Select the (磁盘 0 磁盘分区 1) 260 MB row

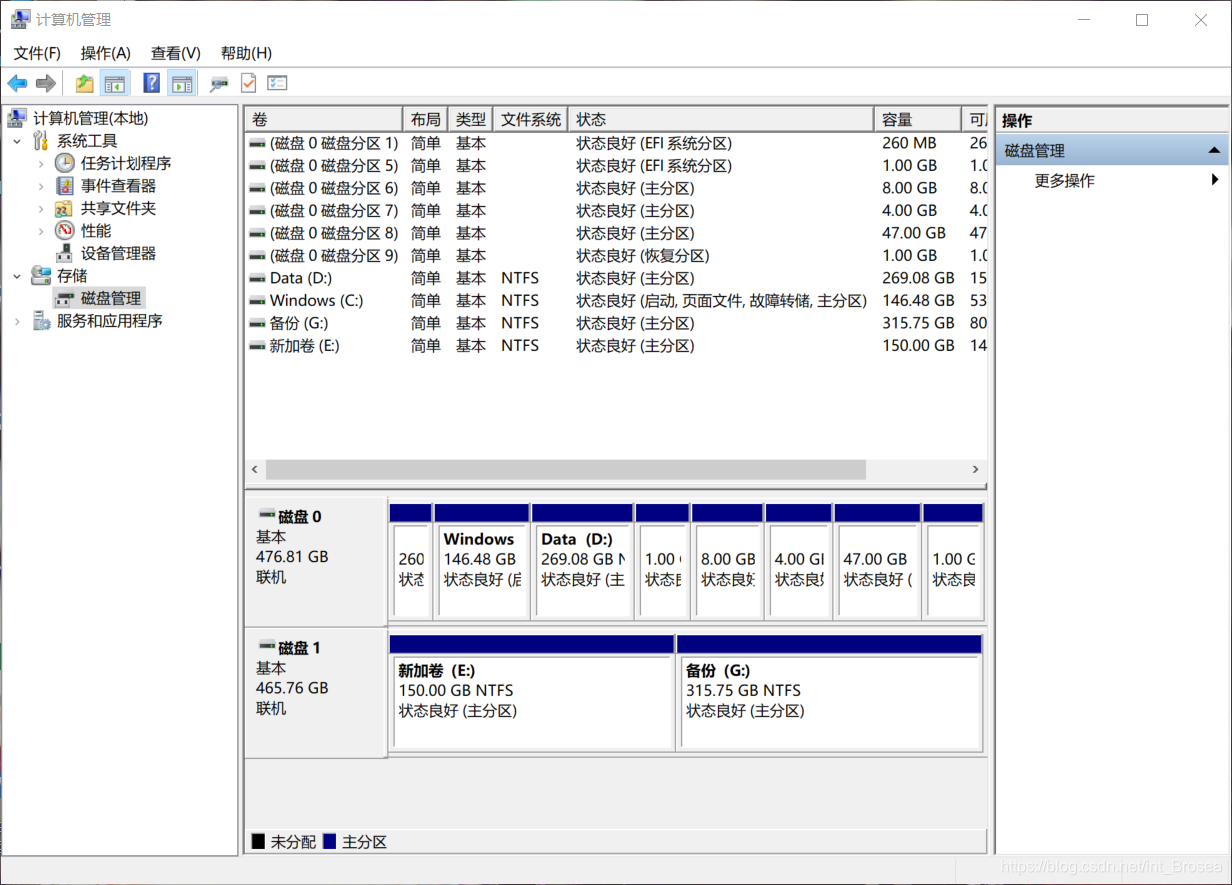coord(616,143)
